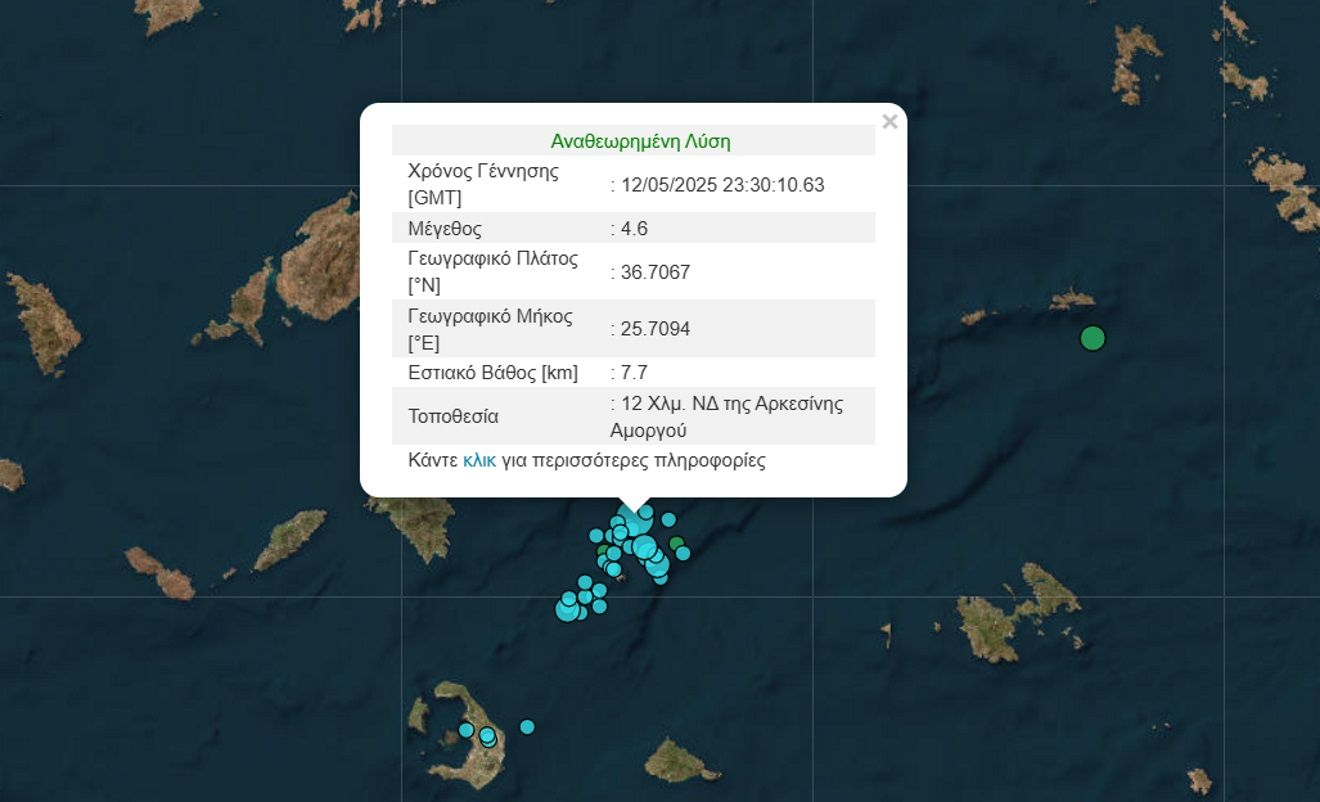Click the lone cyan marker east of Santorini

(527, 726)
